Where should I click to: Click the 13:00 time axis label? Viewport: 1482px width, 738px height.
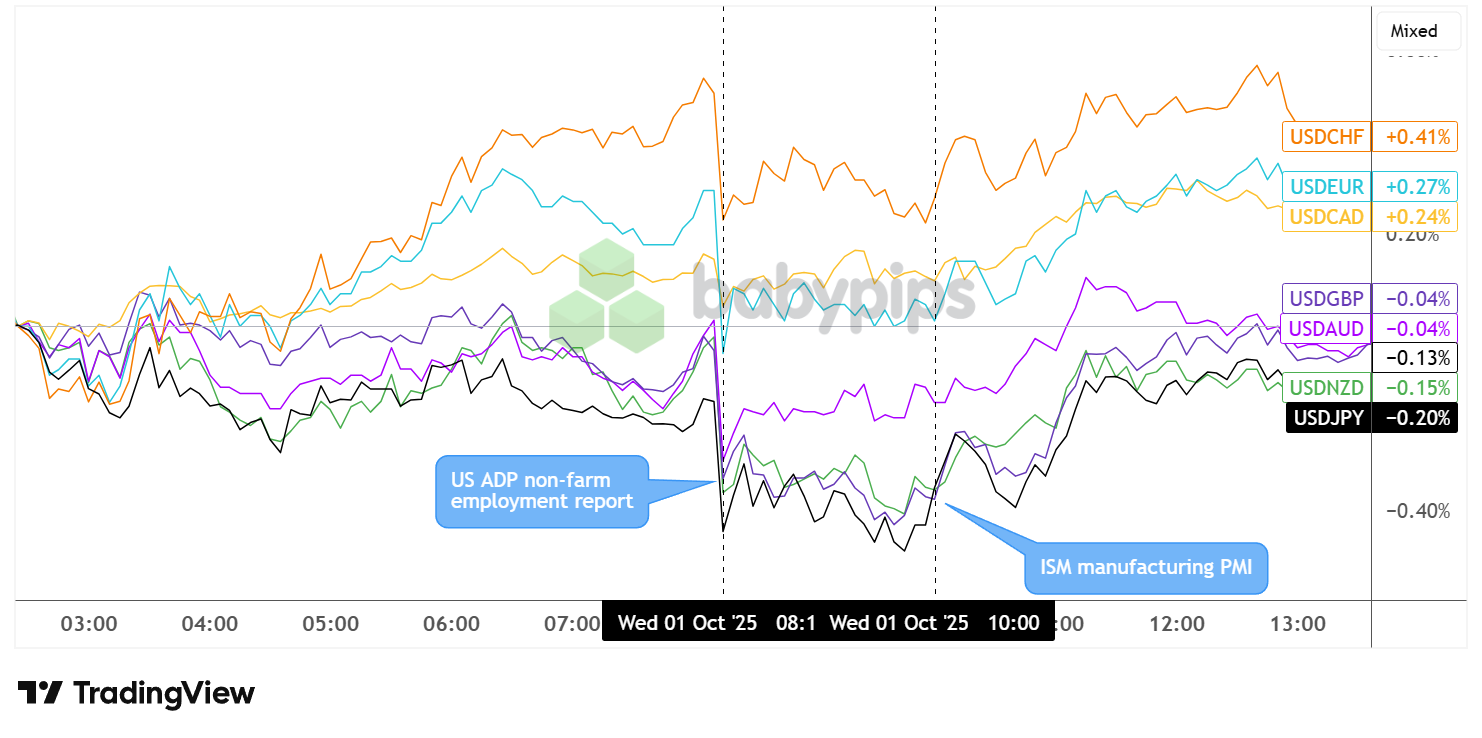1297,624
